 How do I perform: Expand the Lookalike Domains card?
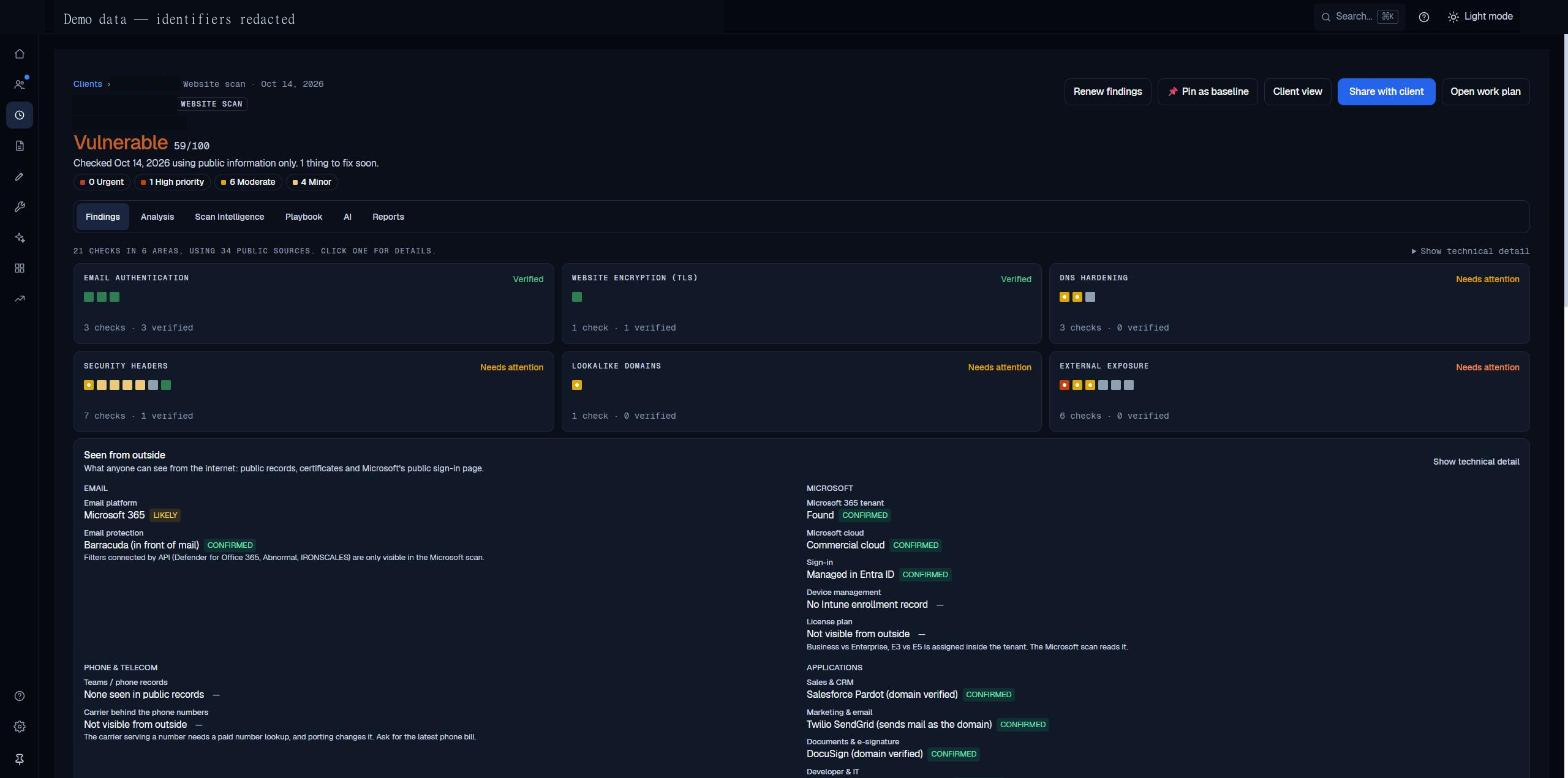pos(801,391)
